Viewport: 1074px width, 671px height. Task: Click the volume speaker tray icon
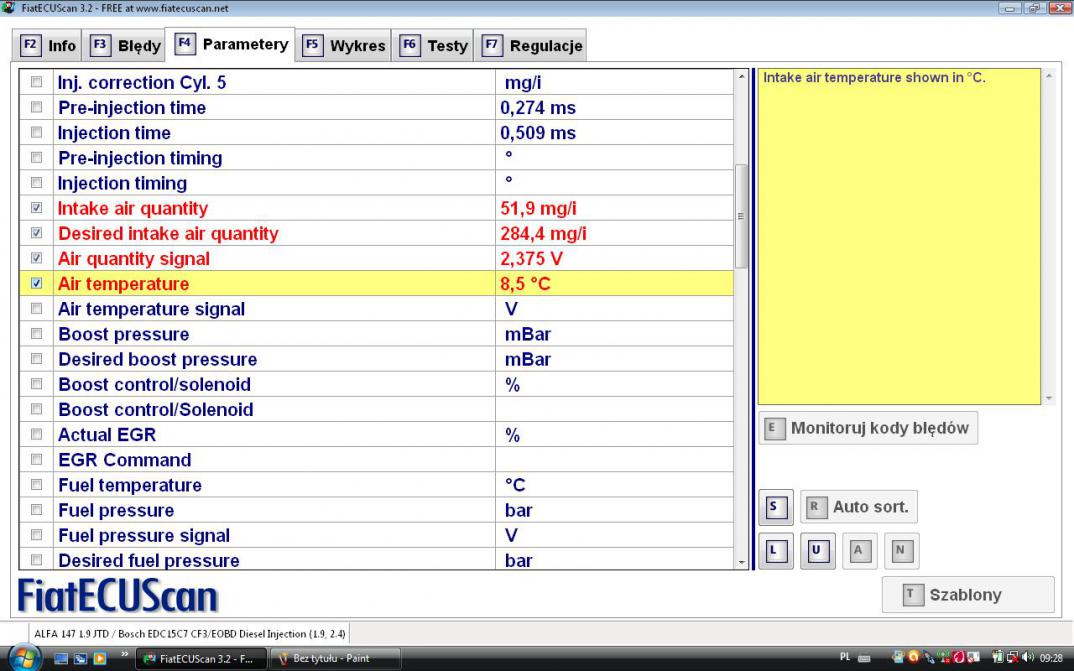click(x=1027, y=658)
